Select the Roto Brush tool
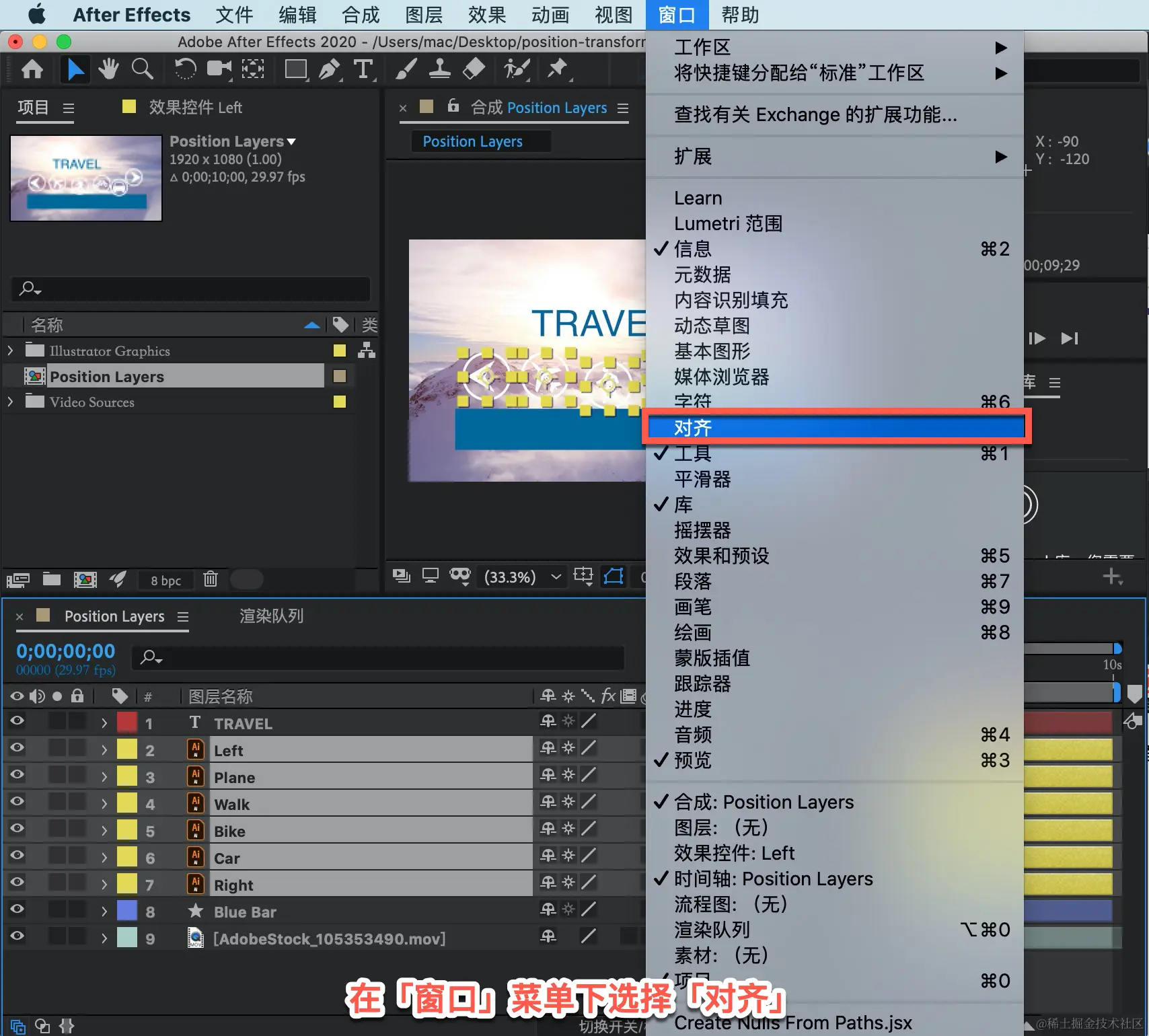 click(517, 69)
